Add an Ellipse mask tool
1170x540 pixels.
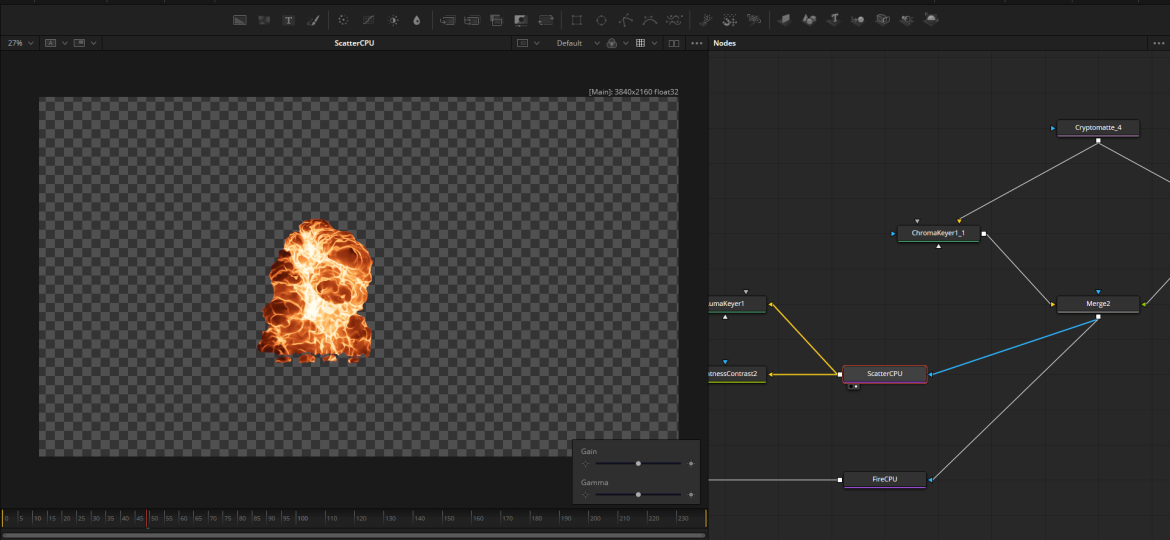601,20
